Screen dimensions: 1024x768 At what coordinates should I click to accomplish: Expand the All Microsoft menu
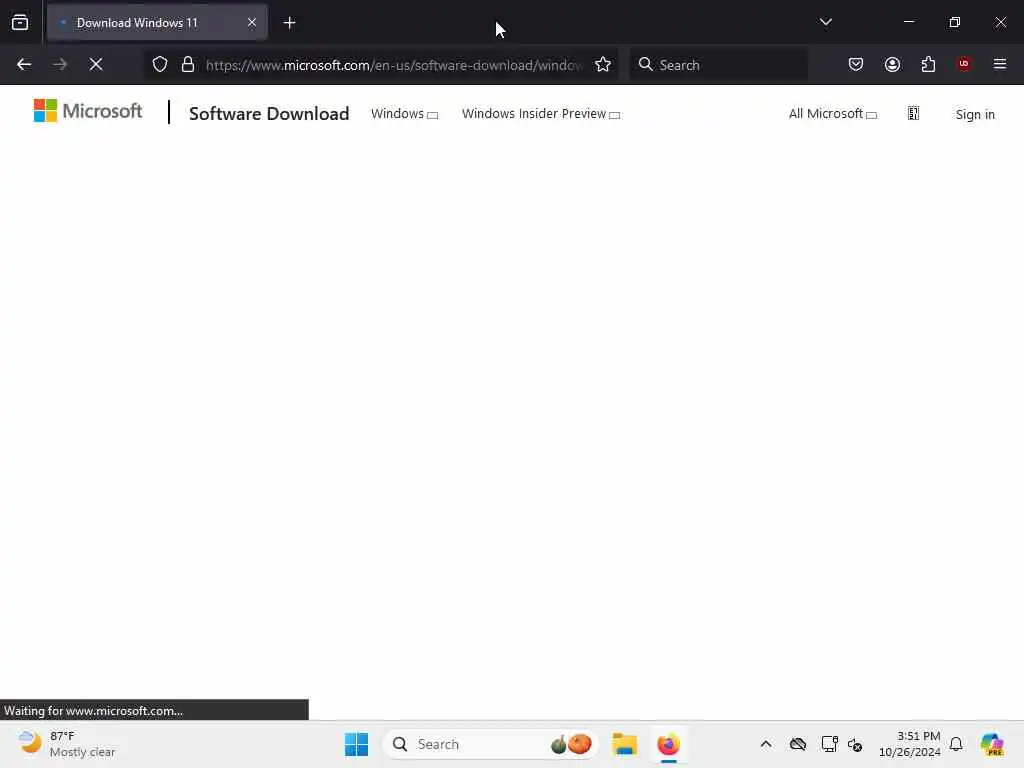pyautogui.click(x=833, y=114)
